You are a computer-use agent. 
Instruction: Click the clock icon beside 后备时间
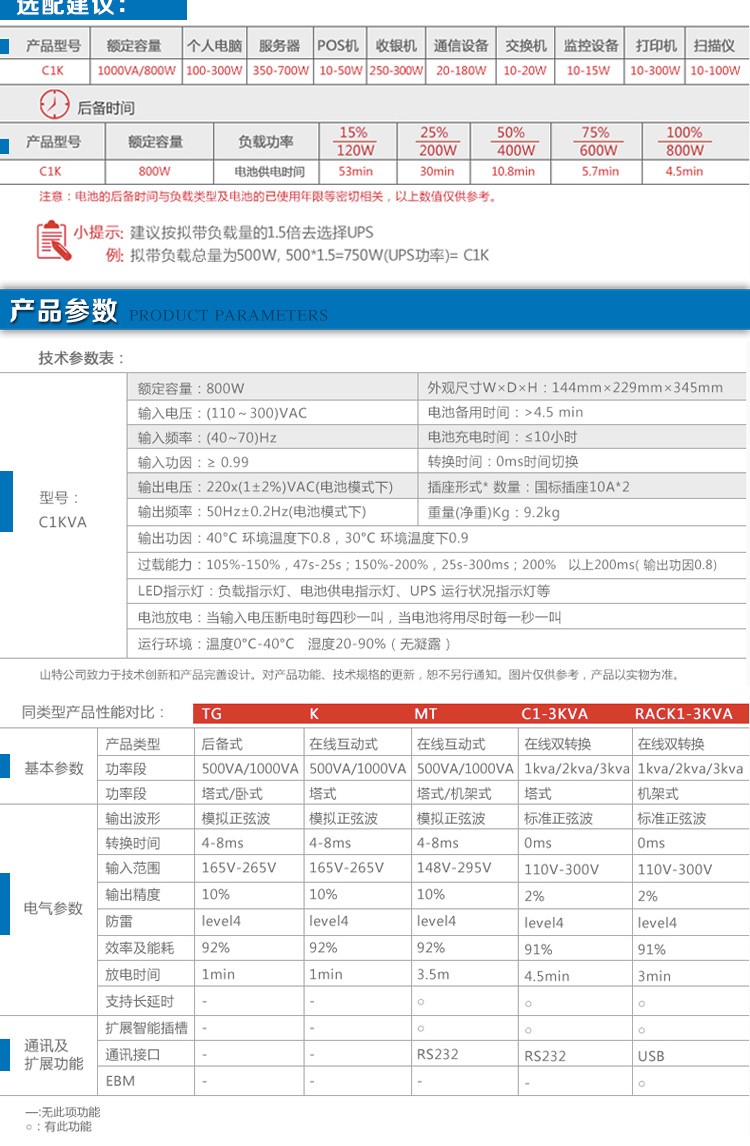click(54, 105)
